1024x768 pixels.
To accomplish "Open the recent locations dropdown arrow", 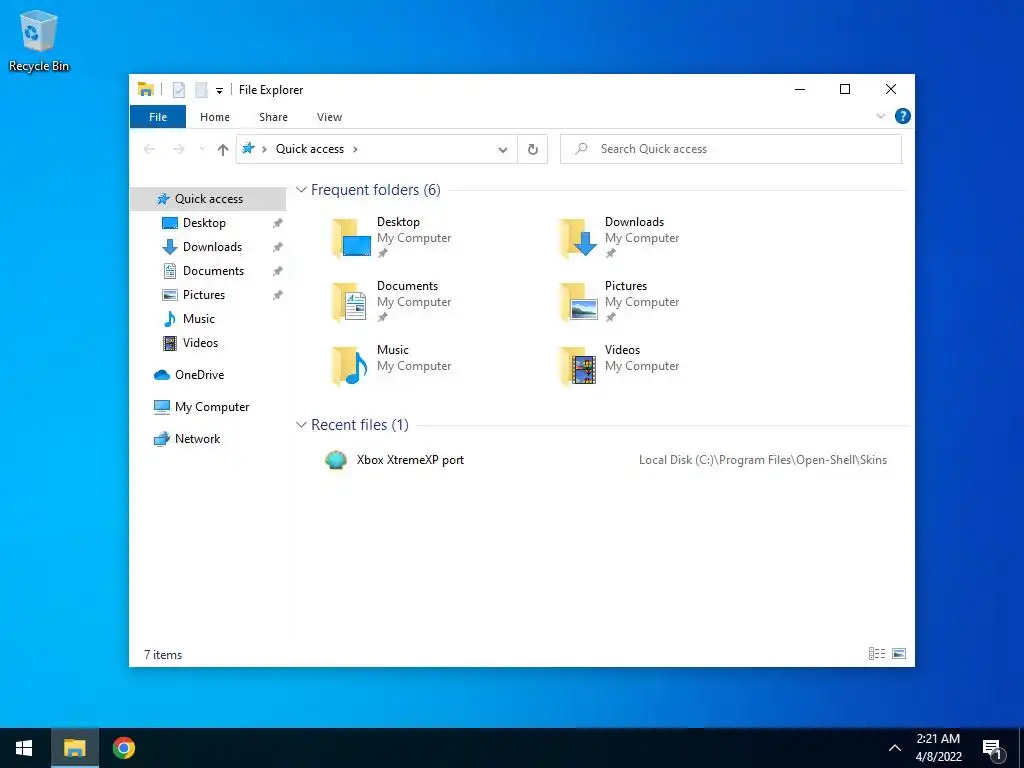I will [202, 150].
